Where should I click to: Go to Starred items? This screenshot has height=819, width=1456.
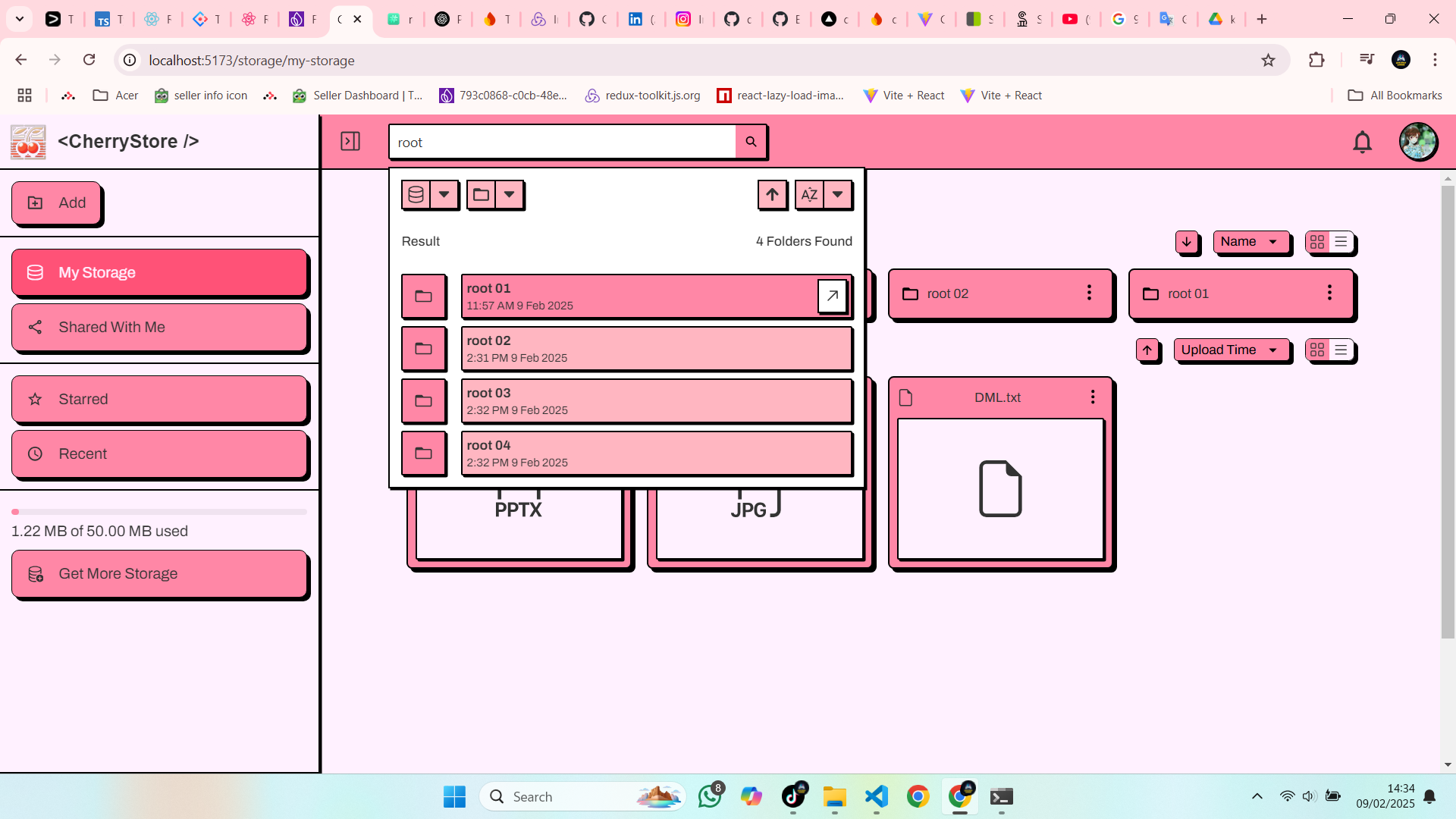click(159, 399)
